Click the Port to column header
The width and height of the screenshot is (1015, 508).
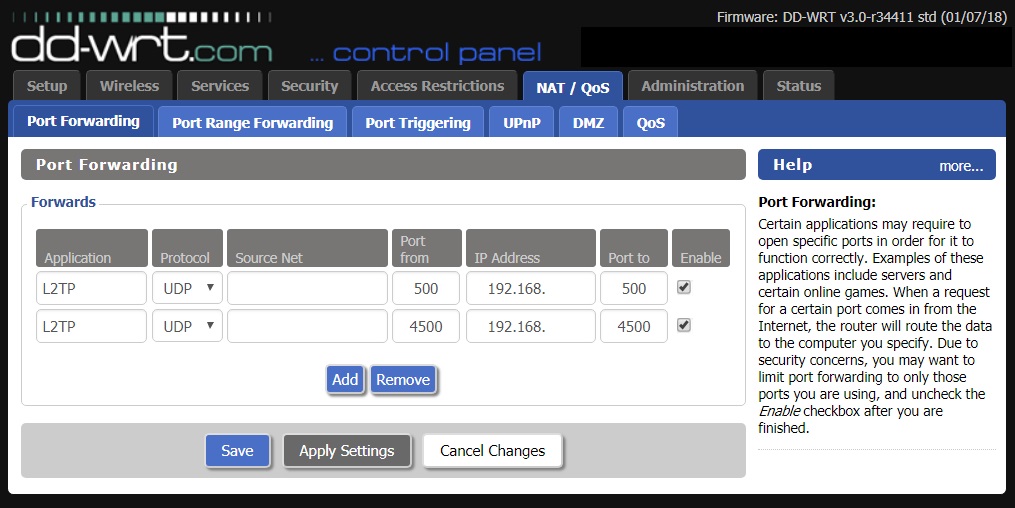coord(634,248)
